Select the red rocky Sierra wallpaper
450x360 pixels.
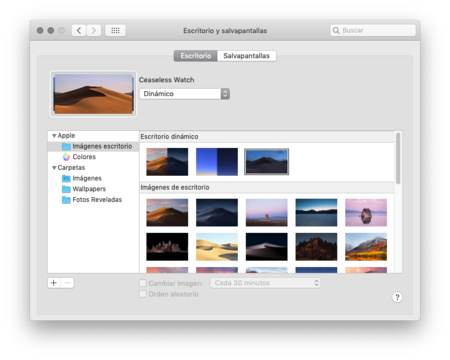[x=316, y=247]
